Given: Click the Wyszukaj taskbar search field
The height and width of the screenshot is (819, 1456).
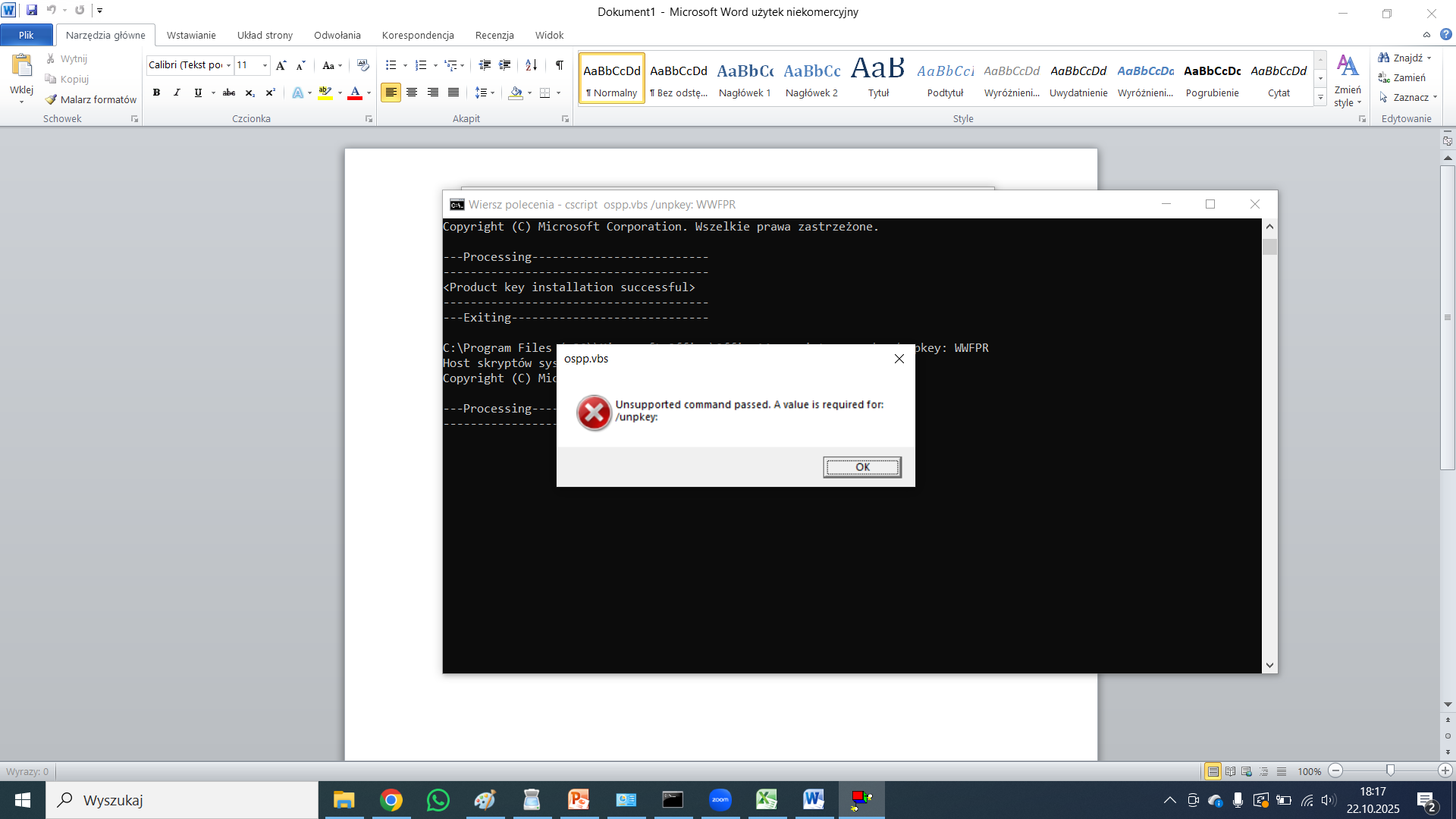Looking at the screenshot, I should (x=182, y=800).
